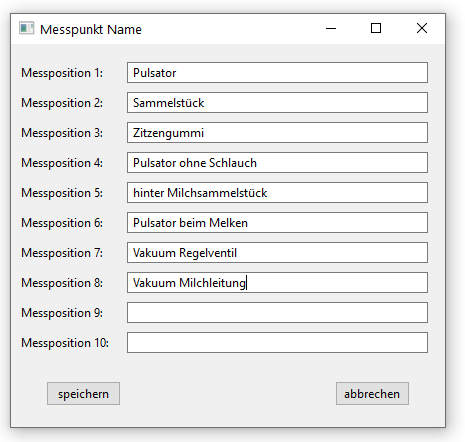Click the Messposition 10: label

pos(65,343)
